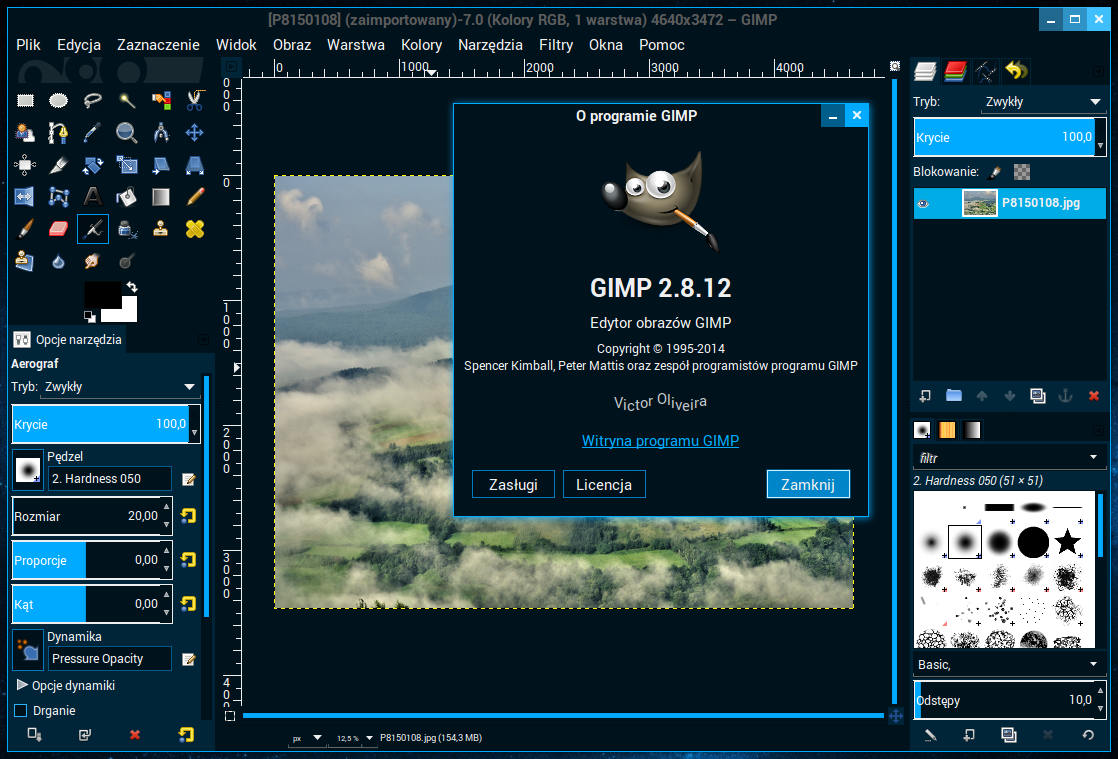The image size is (1118, 759).
Task: Swap foreground and background colors
Action: pyautogui.click(x=132, y=286)
